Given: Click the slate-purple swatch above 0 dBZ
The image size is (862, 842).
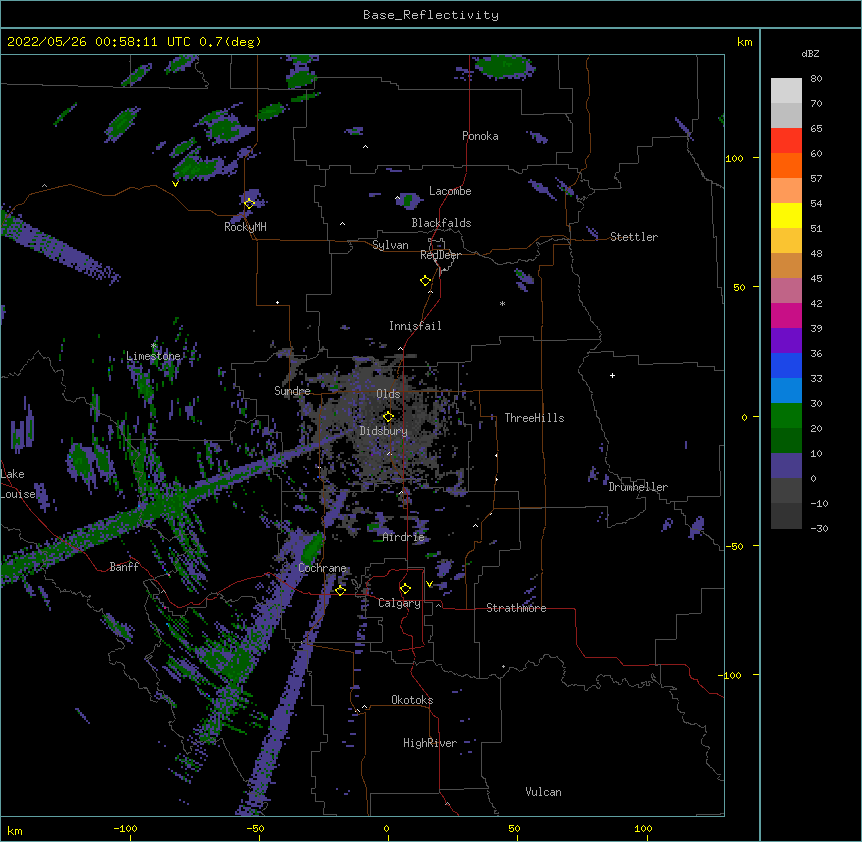Looking at the screenshot, I should 786,466.
